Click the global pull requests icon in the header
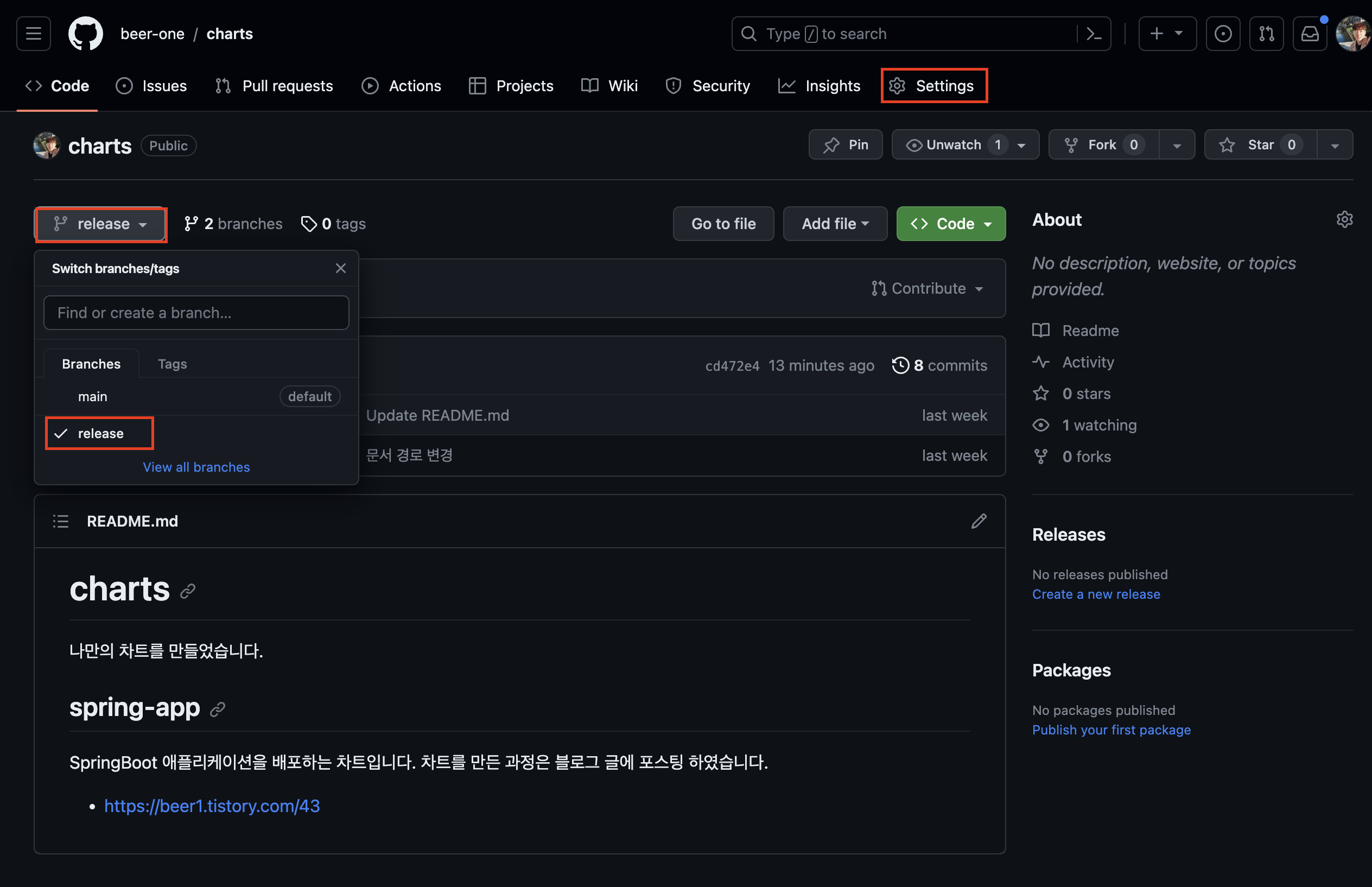This screenshot has width=1372, height=887. pyautogui.click(x=1266, y=34)
